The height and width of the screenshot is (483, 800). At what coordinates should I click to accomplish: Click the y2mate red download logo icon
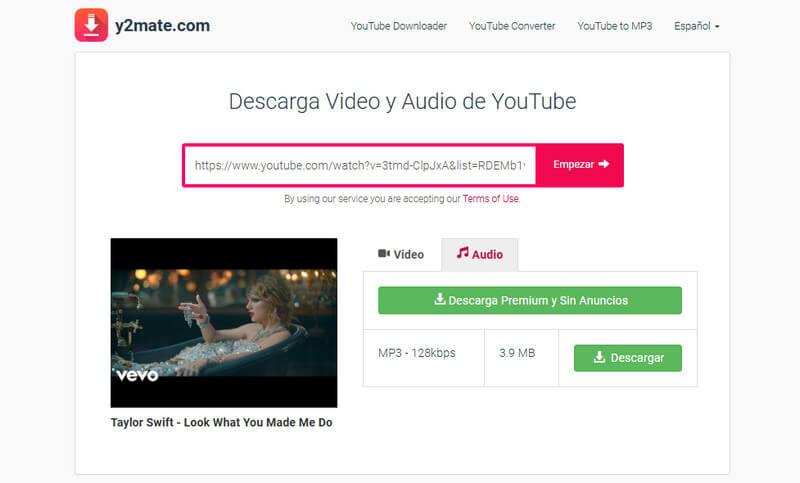coord(91,25)
